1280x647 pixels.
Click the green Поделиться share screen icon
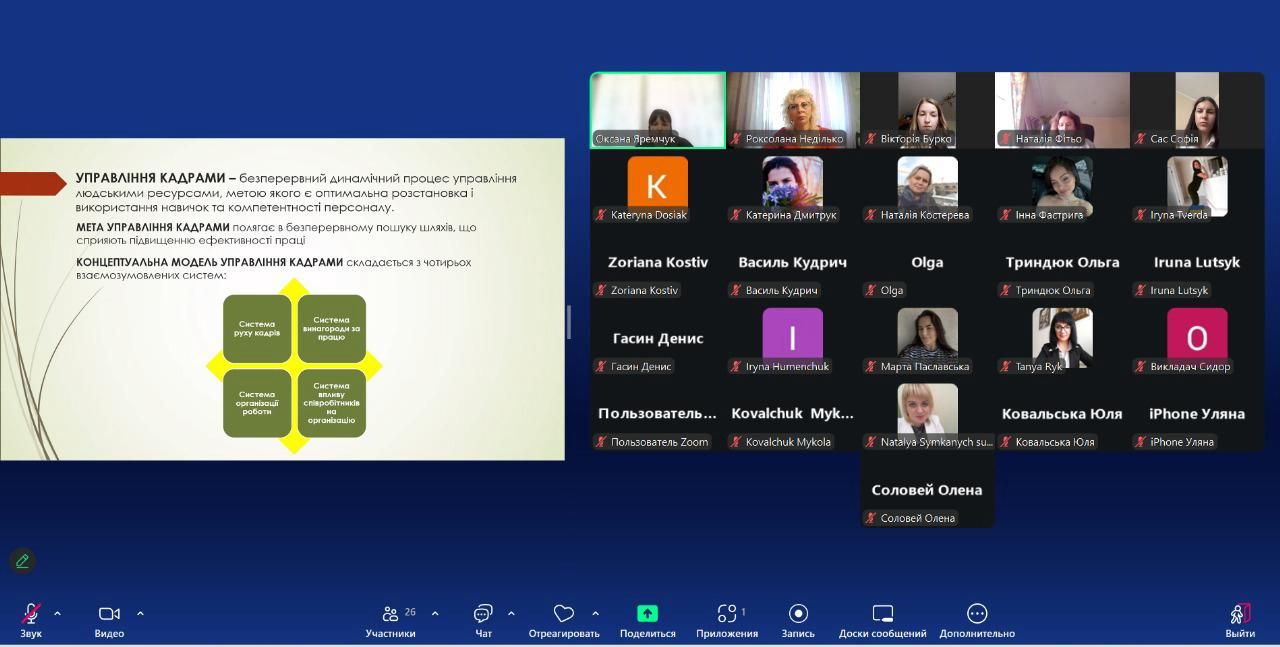pyautogui.click(x=647, y=614)
